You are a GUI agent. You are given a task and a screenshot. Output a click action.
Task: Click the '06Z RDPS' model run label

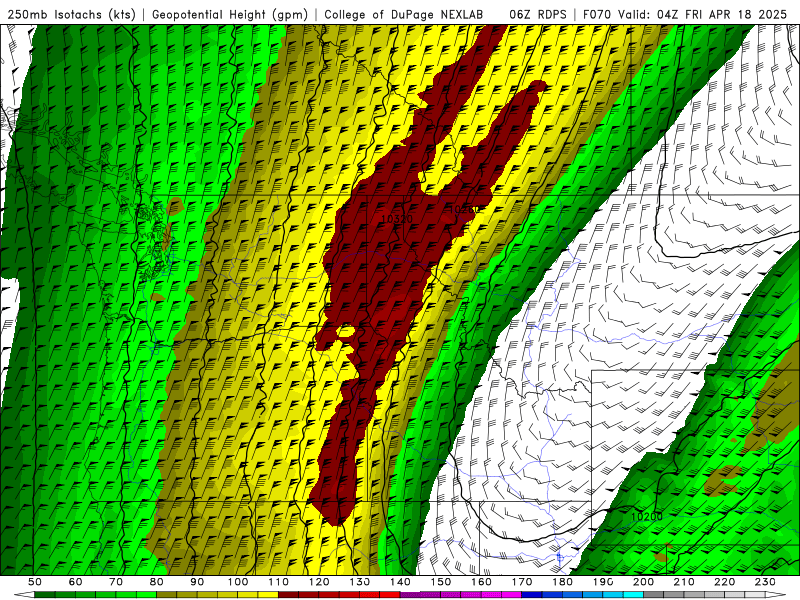[x=538, y=14]
